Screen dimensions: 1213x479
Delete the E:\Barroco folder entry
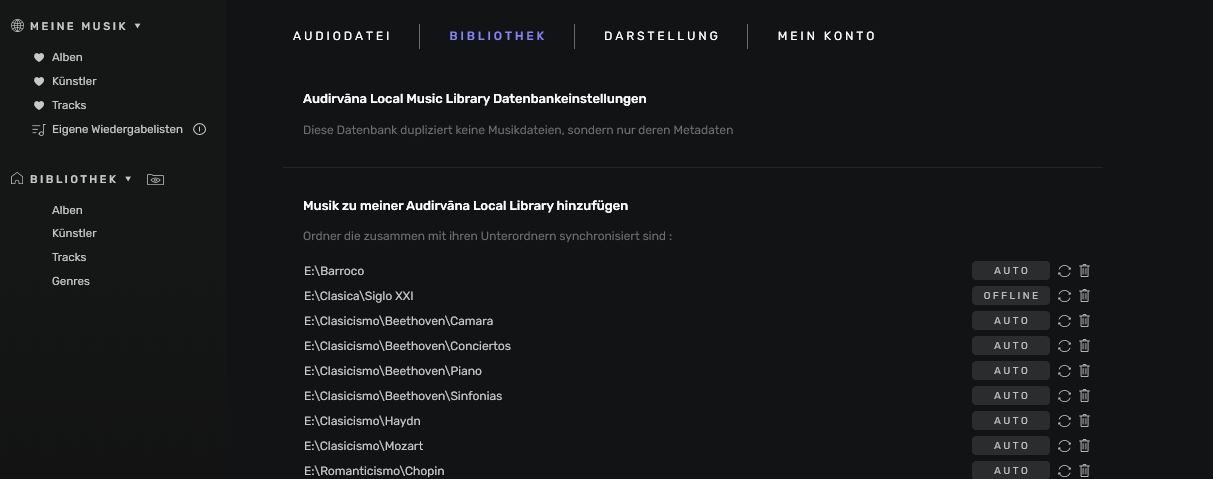pos(1084,271)
